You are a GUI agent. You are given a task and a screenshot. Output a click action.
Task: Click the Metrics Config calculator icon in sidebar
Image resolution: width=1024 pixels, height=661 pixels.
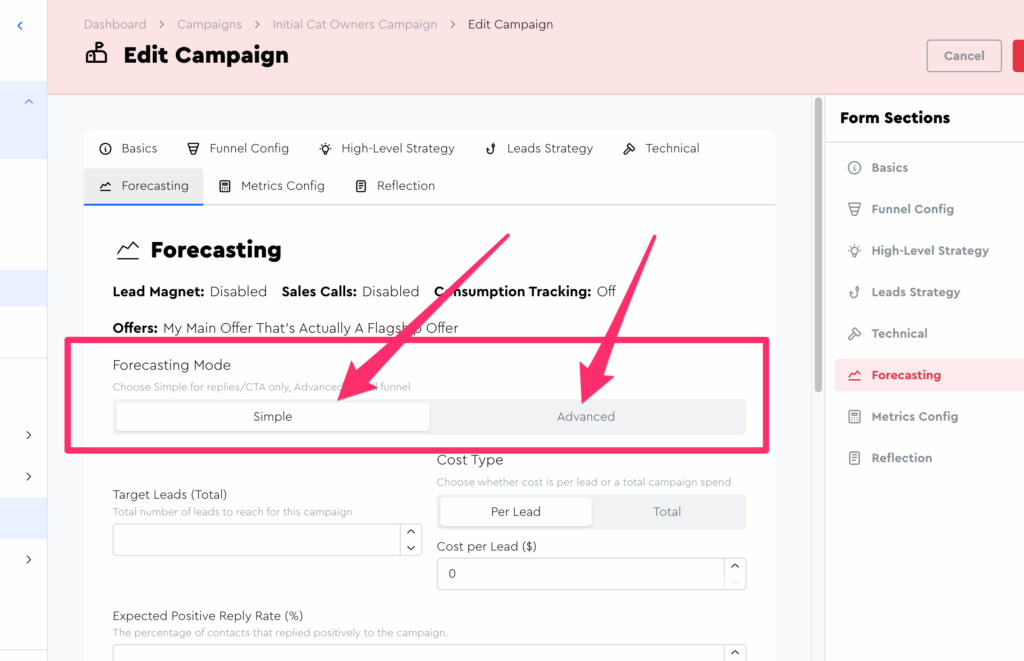click(854, 417)
